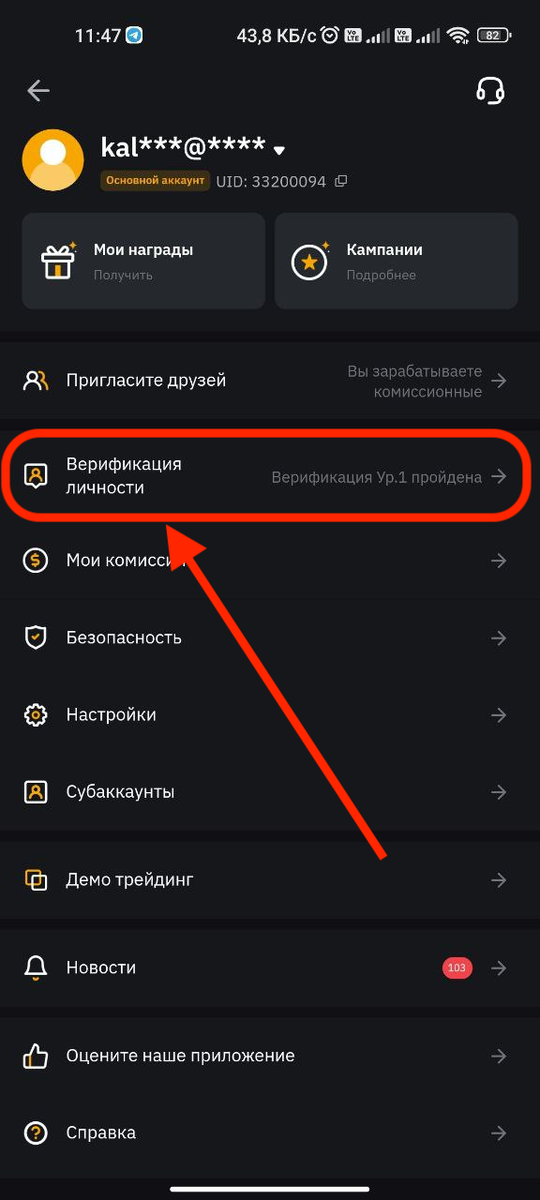Open Верификация личности row arrow
This screenshot has width=540, height=1200.
point(499,477)
